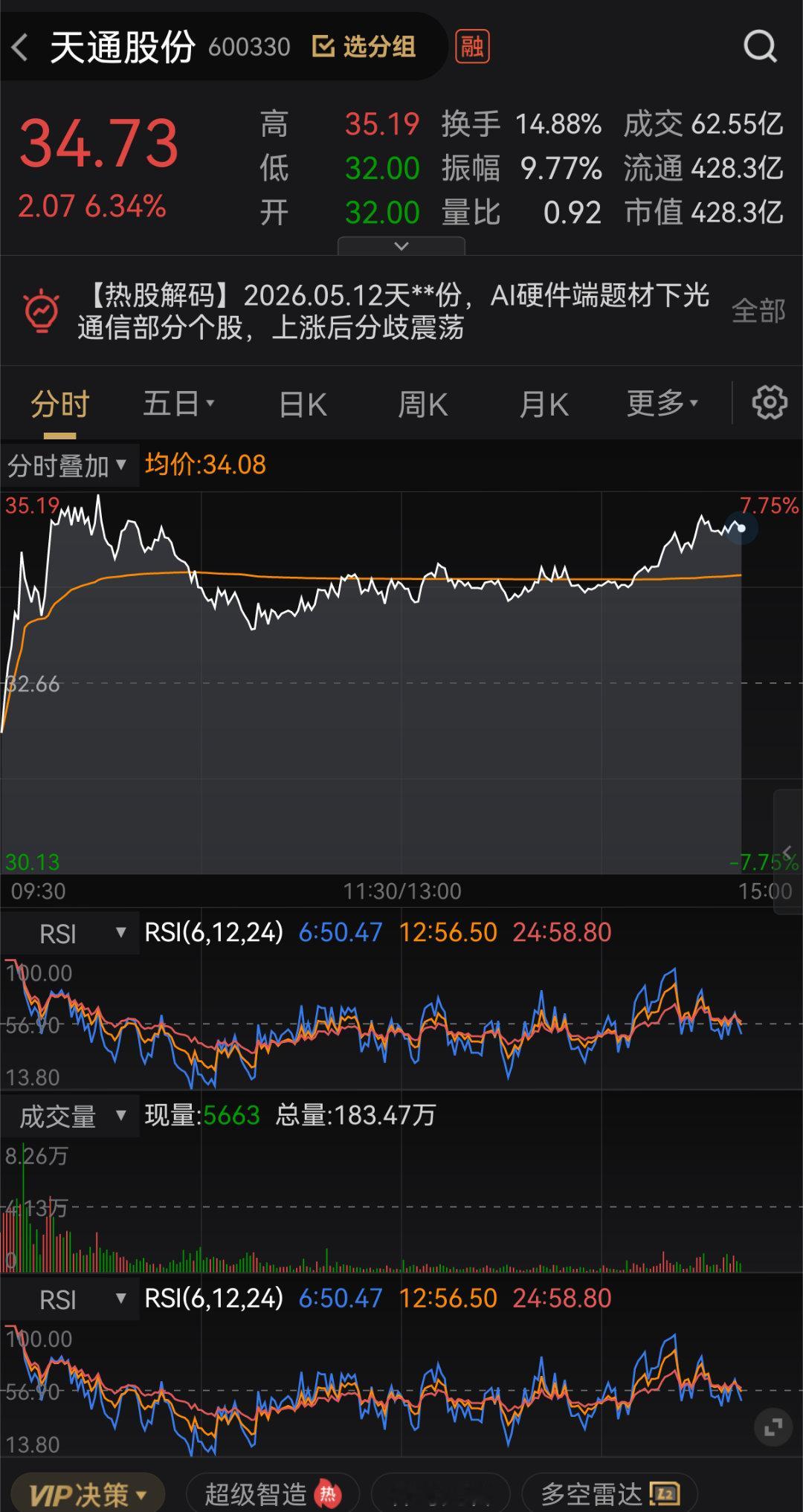Screen dimensions: 803x1512
Task: Expand the 更多 chart options
Action: [662, 404]
